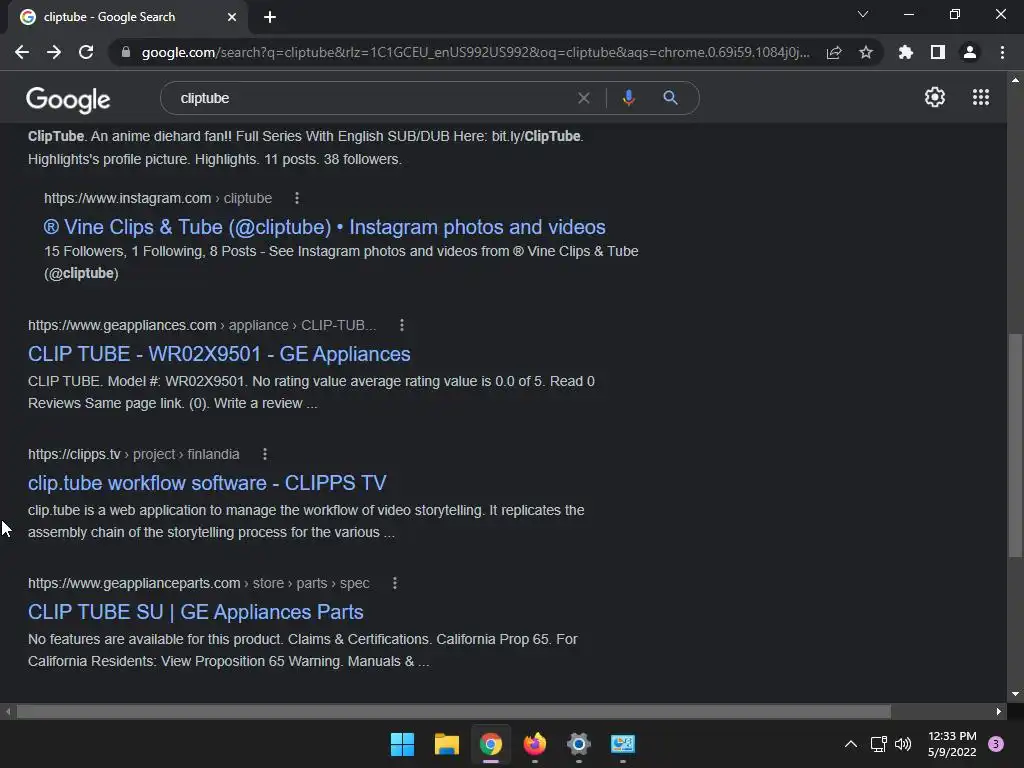
Task: Open a new browser tab
Action: point(270,18)
